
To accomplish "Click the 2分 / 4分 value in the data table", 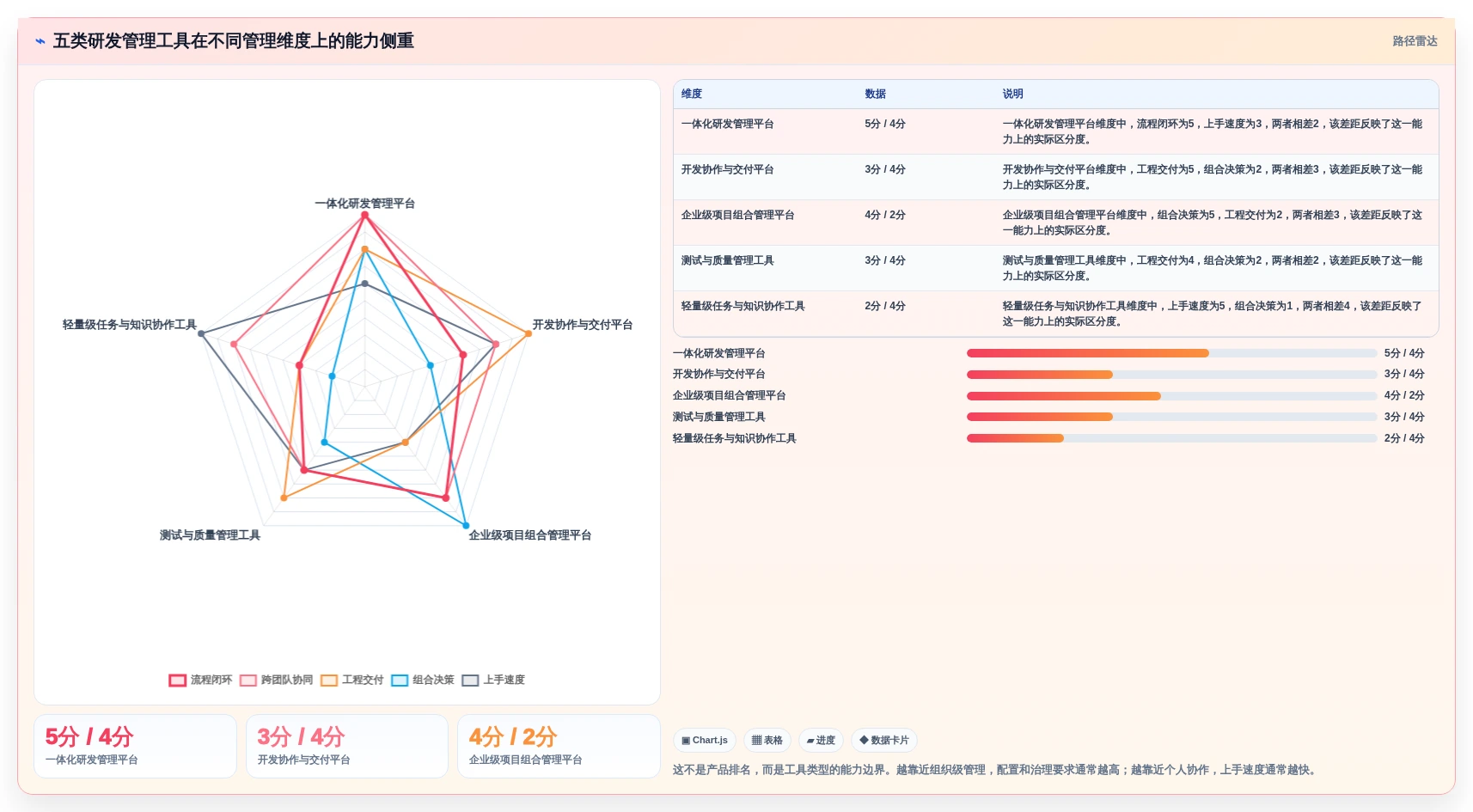I will point(885,306).
